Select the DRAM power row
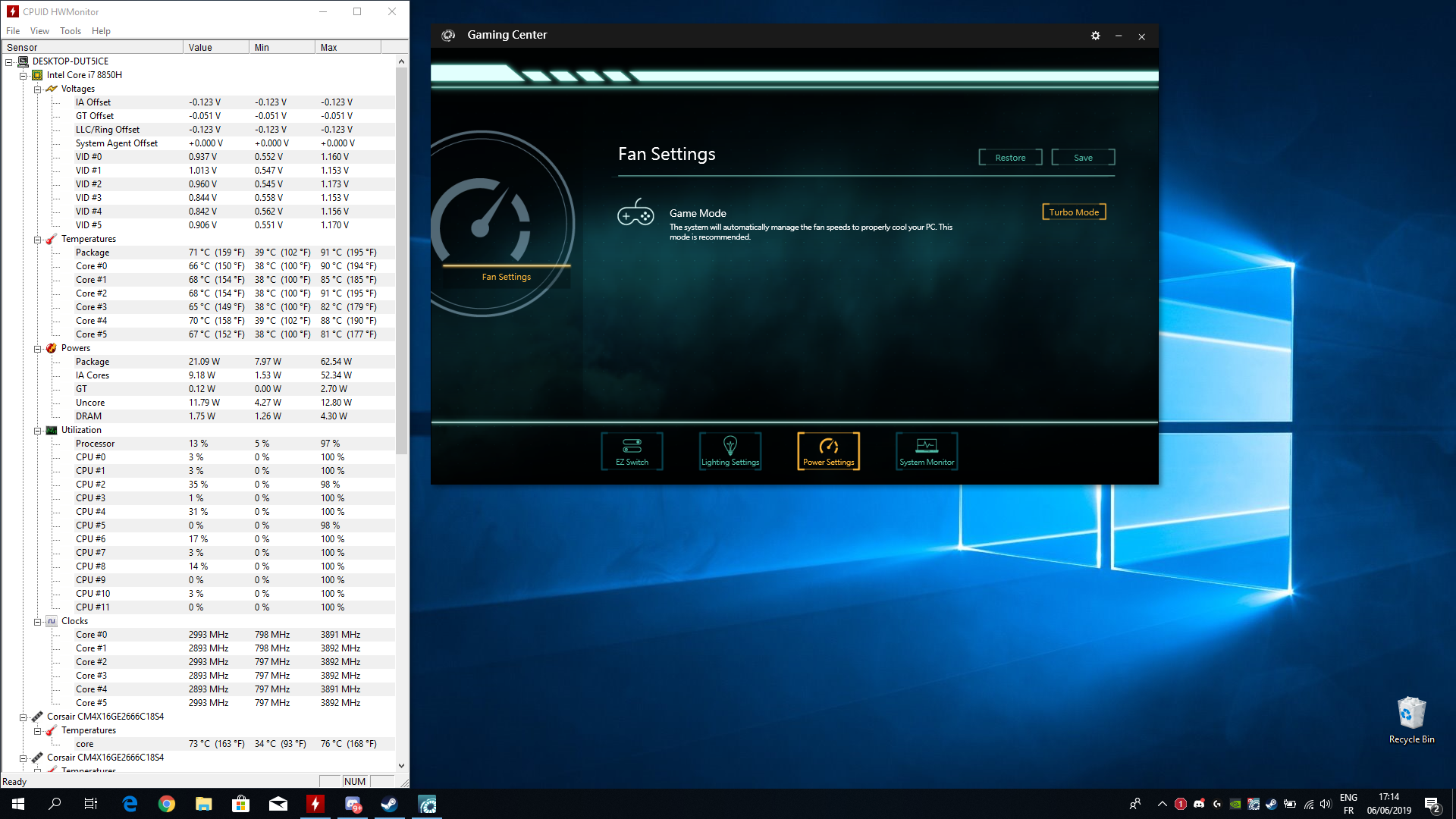The image size is (1456, 819). 198,416
